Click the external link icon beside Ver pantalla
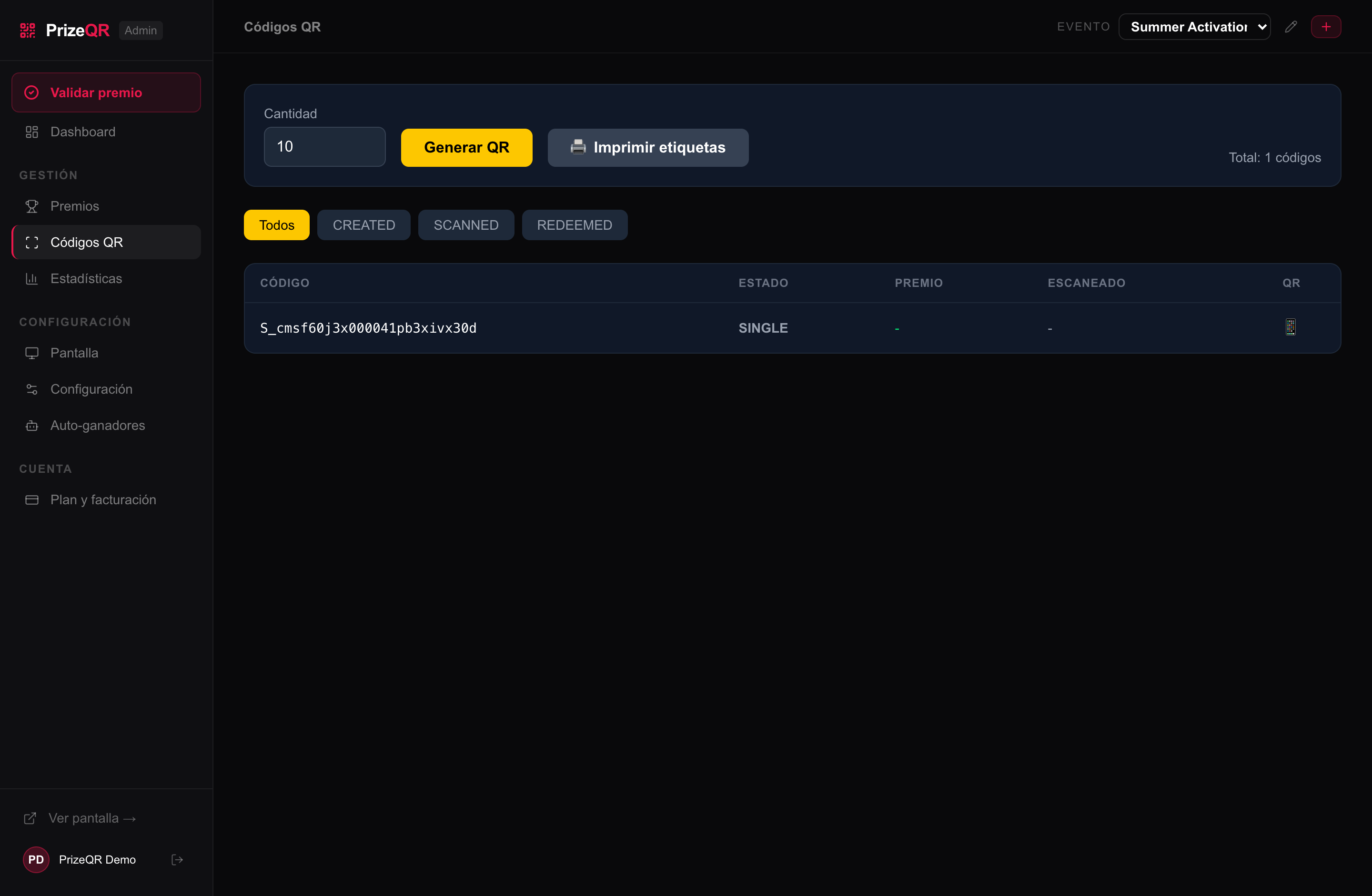 tap(30, 818)
